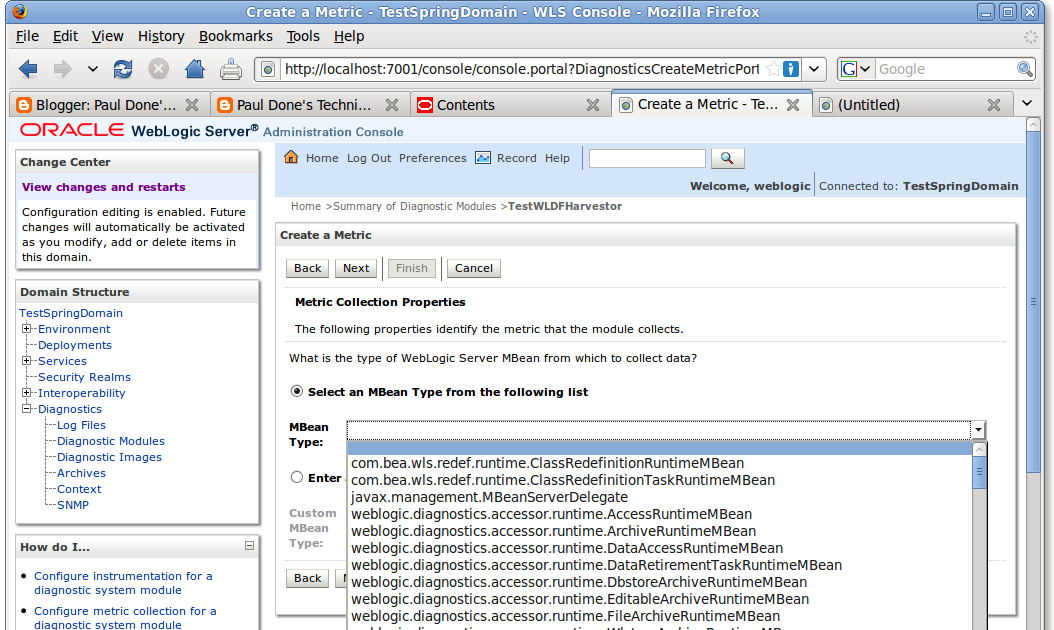Click the stop loading icon
Viewport: 1054px width, 630px height.
tap(158, 68)
